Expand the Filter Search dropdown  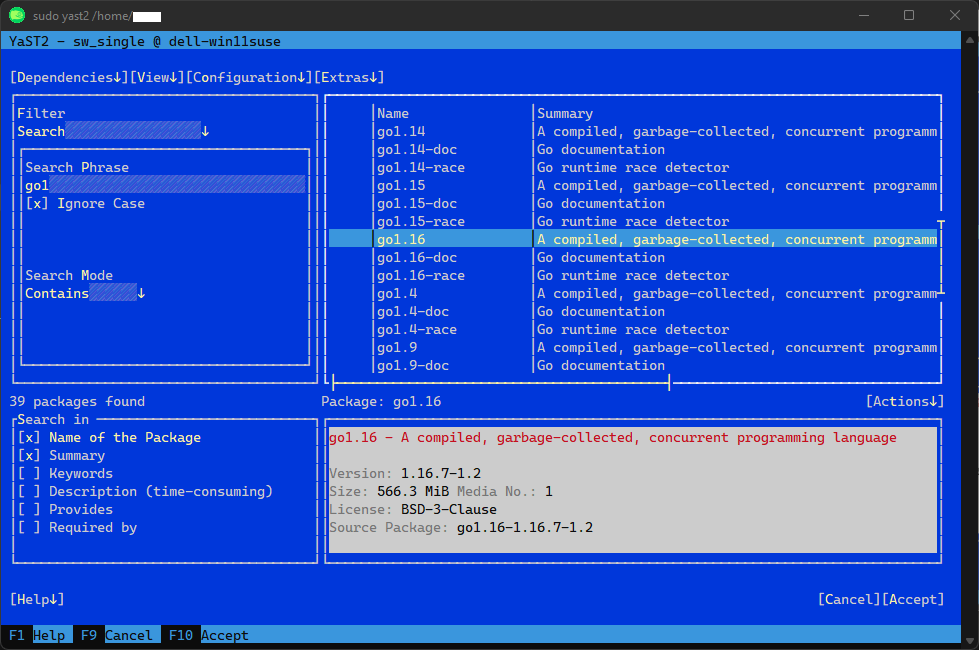pos(113,131)
